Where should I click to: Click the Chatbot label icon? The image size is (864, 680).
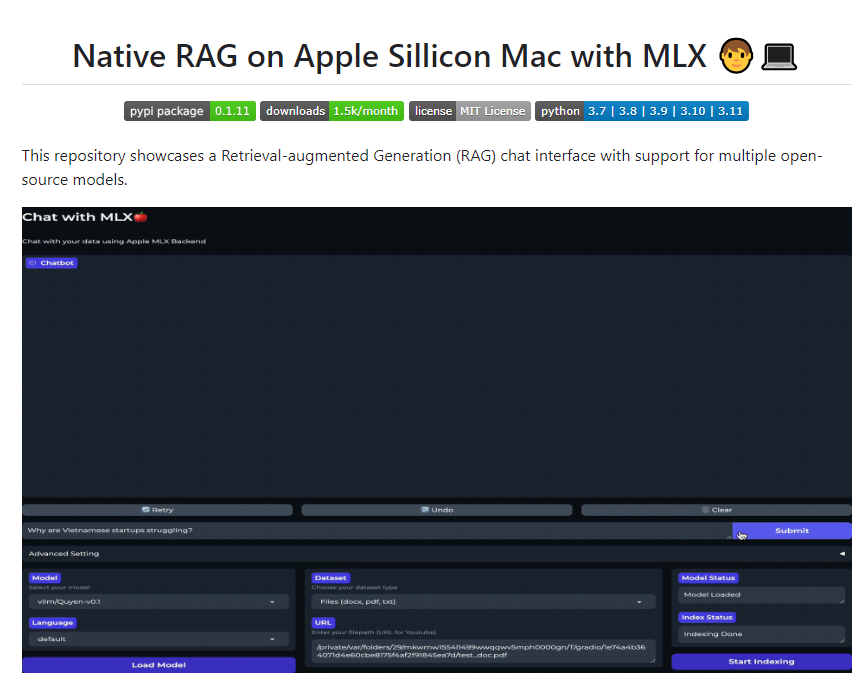(33, 263)
